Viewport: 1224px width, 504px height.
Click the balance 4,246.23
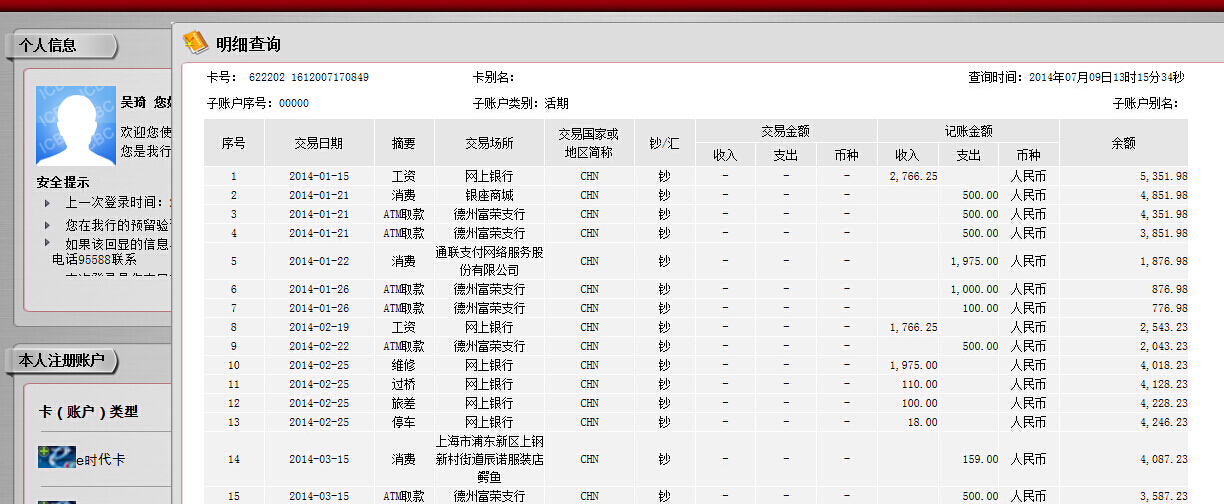[x=1163, y=422]
